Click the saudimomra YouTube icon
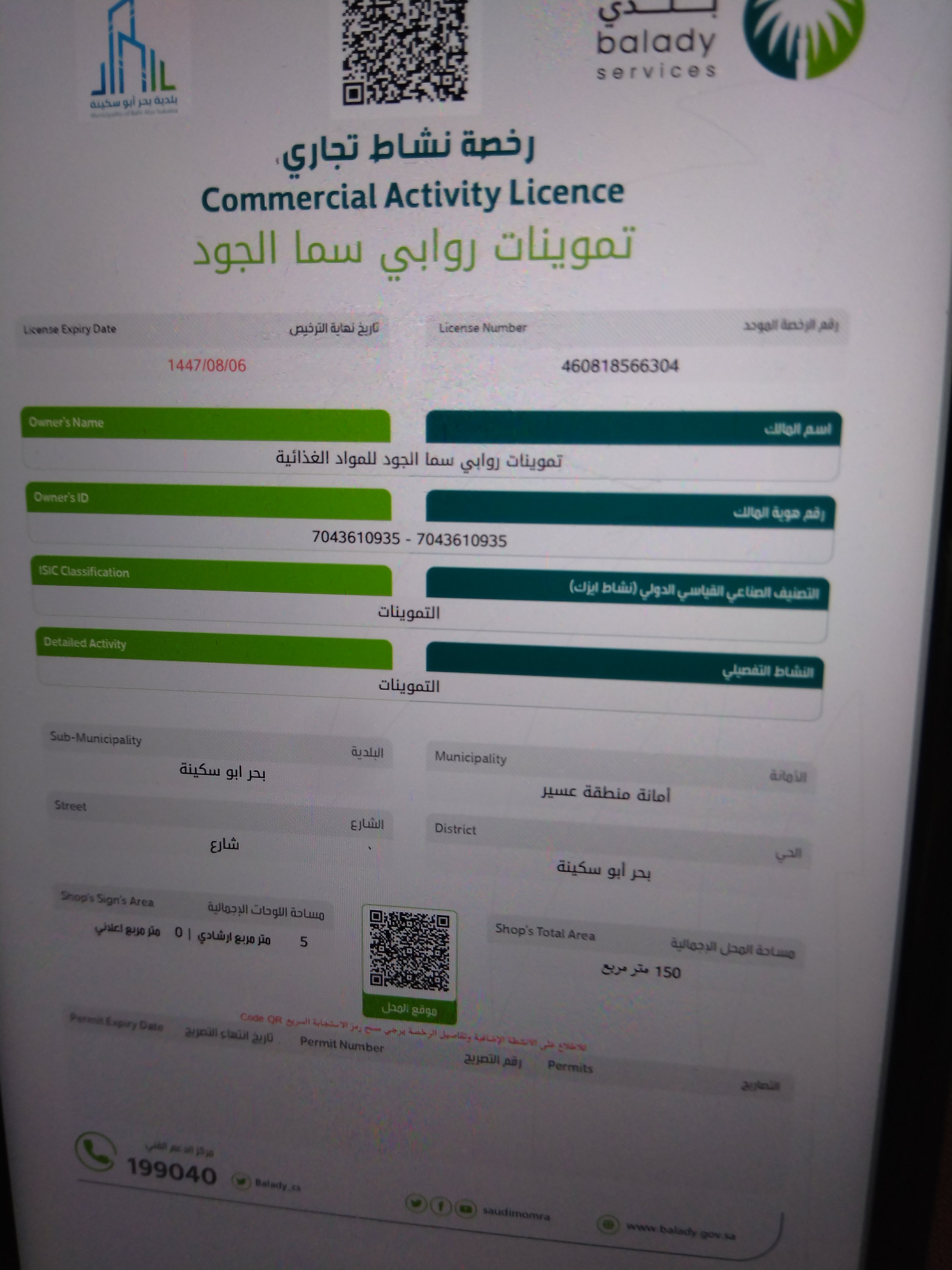952x1270 pixels. (x=466, y=1209)
